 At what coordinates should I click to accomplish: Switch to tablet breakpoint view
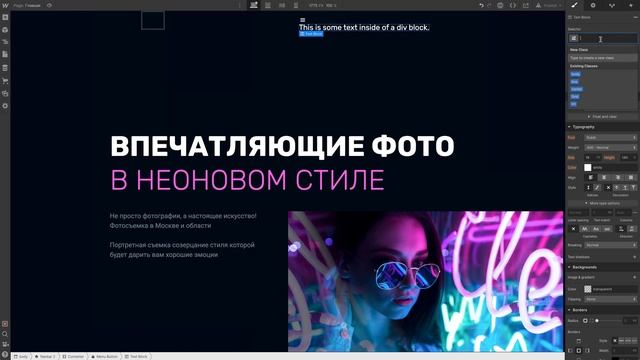268,5
